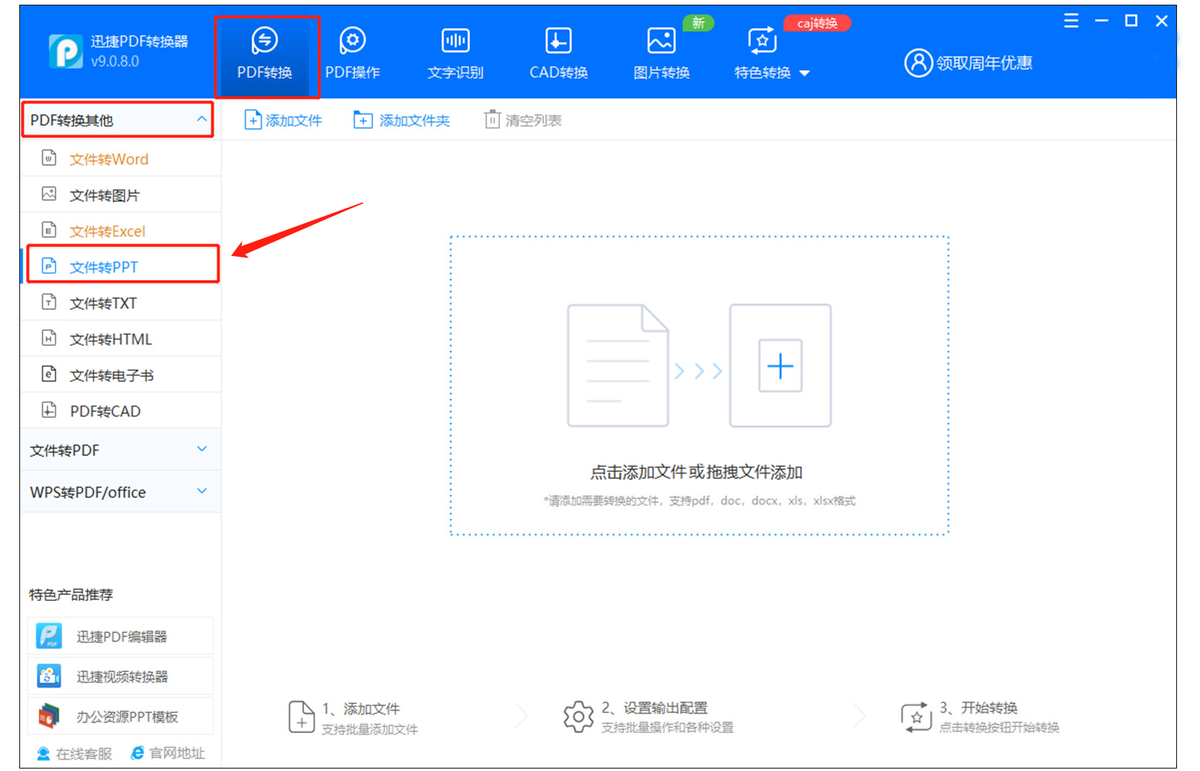The image size is (1200, 771).
Task: Click the 添加文件 plus icon
Action: point(253,120)
